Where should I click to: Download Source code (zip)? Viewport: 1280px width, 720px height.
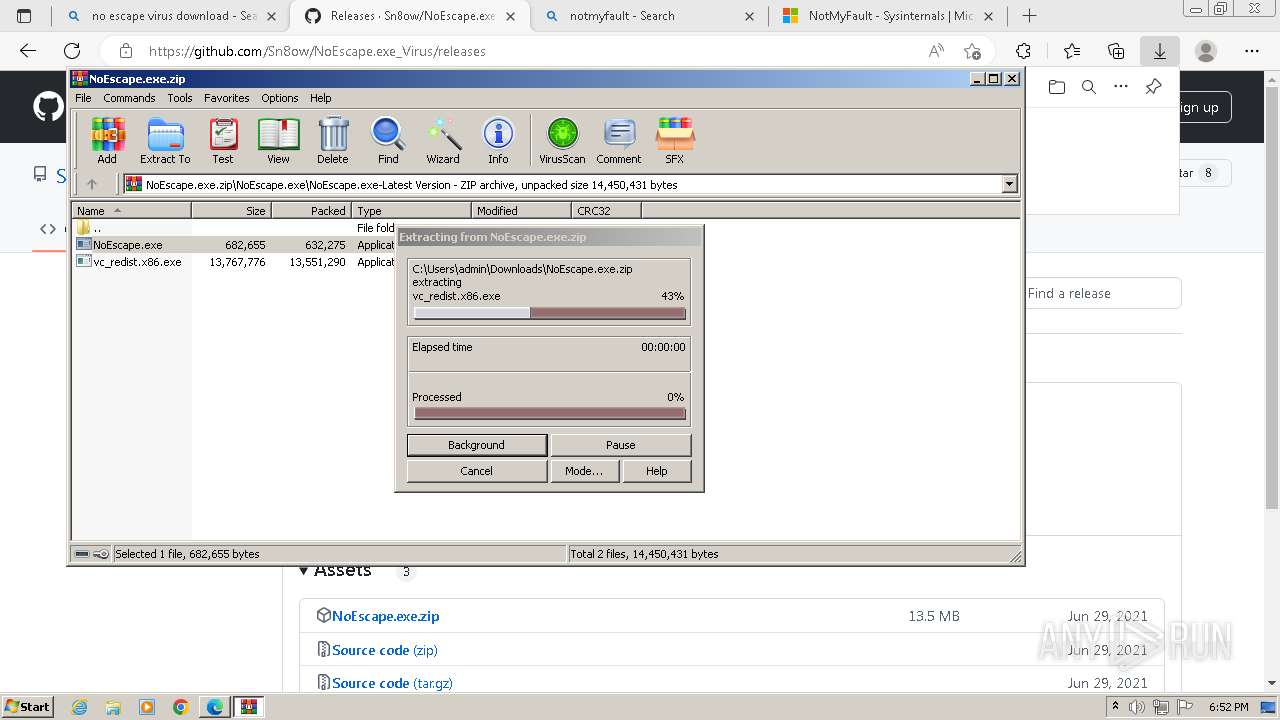click(x=385, y=650)
